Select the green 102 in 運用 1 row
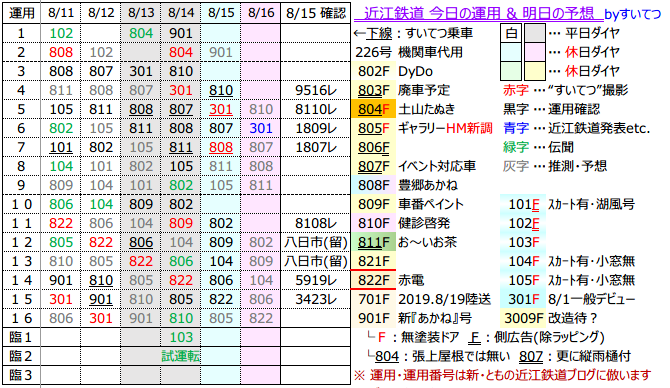 click(61, 33)
